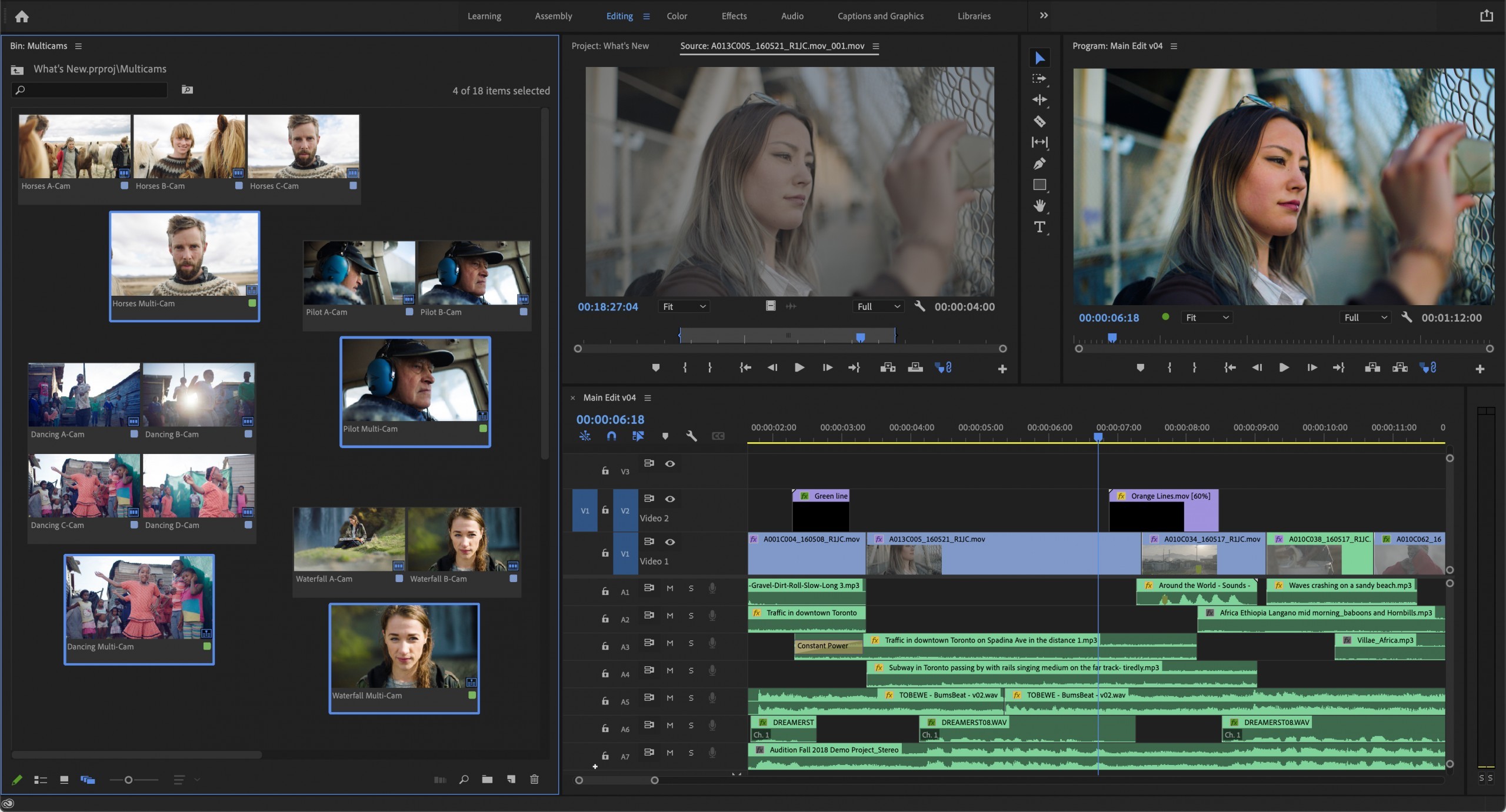Switch to Learning workspace
Image resolution: width=1506 pixels, height=812 pixels.
click(x=484, y=16)
